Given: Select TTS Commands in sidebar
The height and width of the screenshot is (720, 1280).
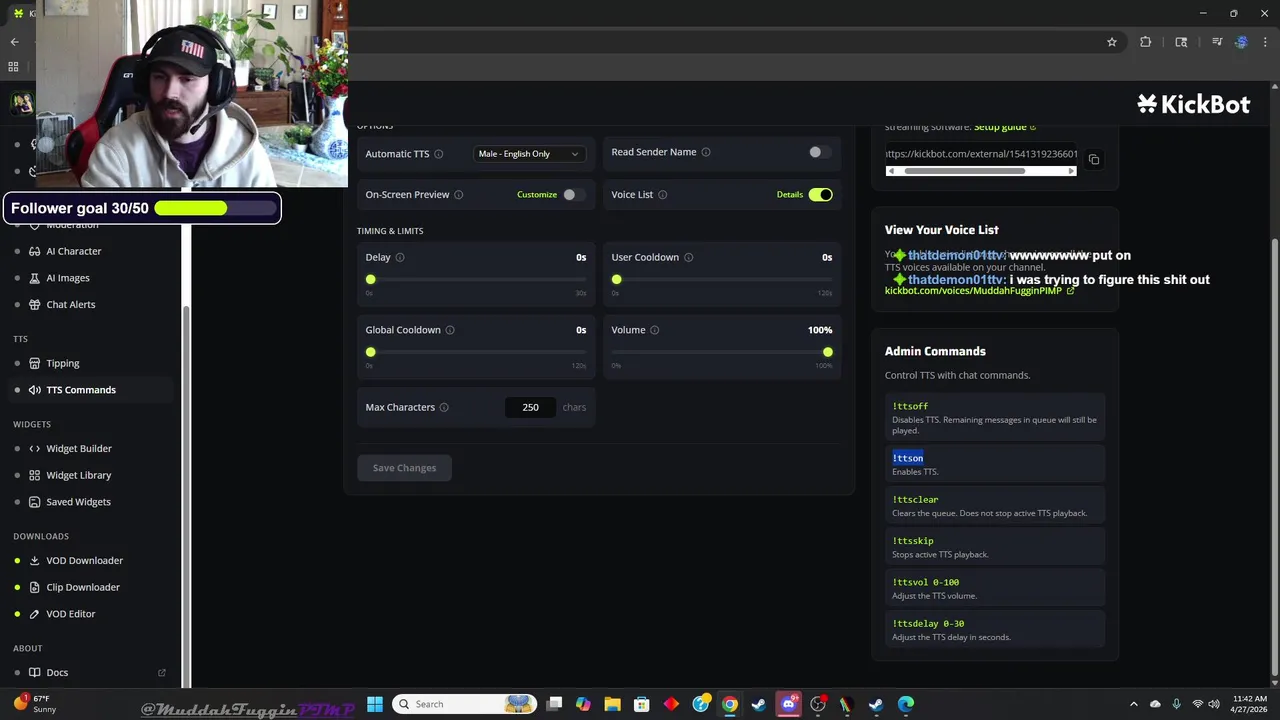Looking at the screenshot, I should (x=80, y=390).
